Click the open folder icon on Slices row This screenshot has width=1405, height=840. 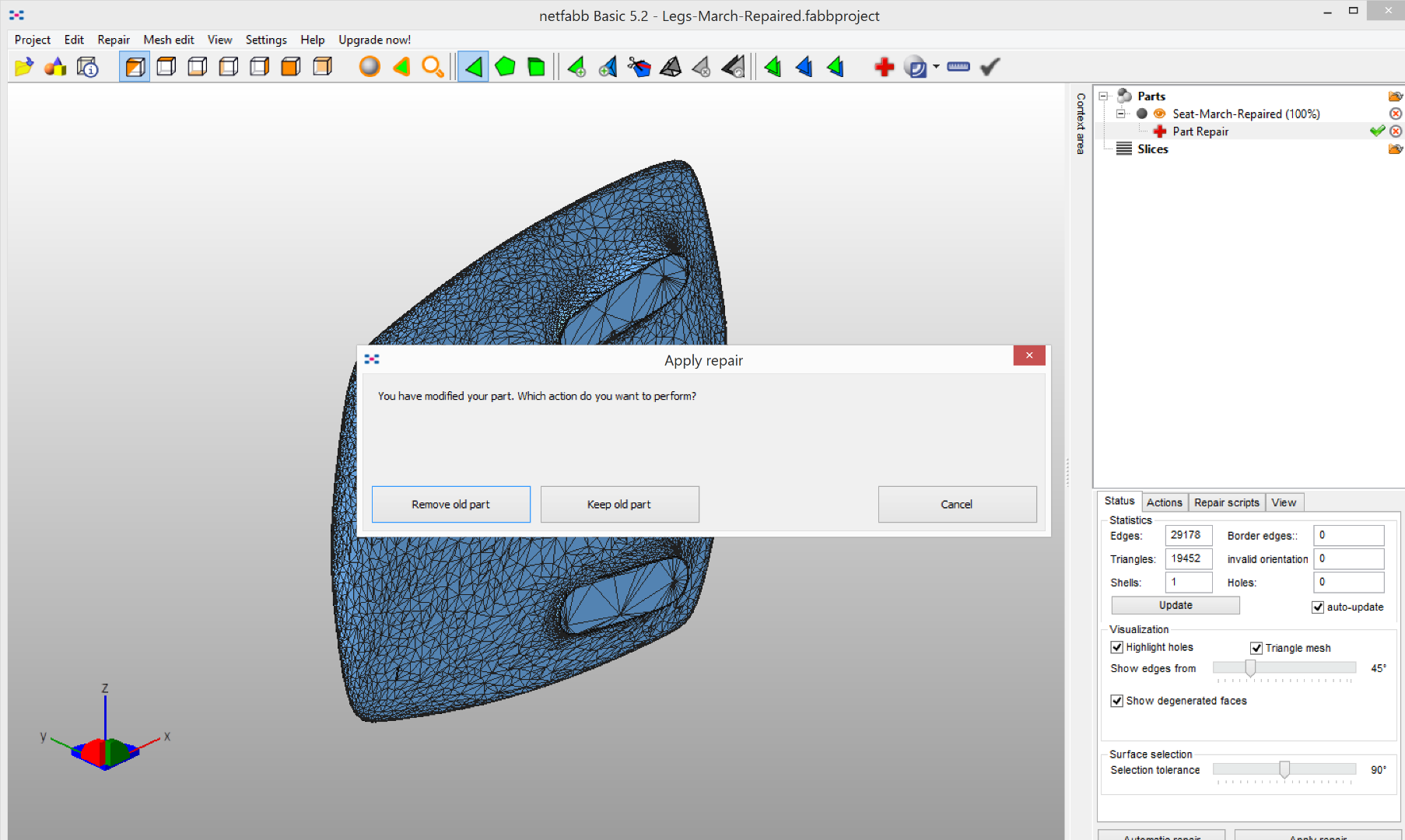click(x=1396, y=149)
